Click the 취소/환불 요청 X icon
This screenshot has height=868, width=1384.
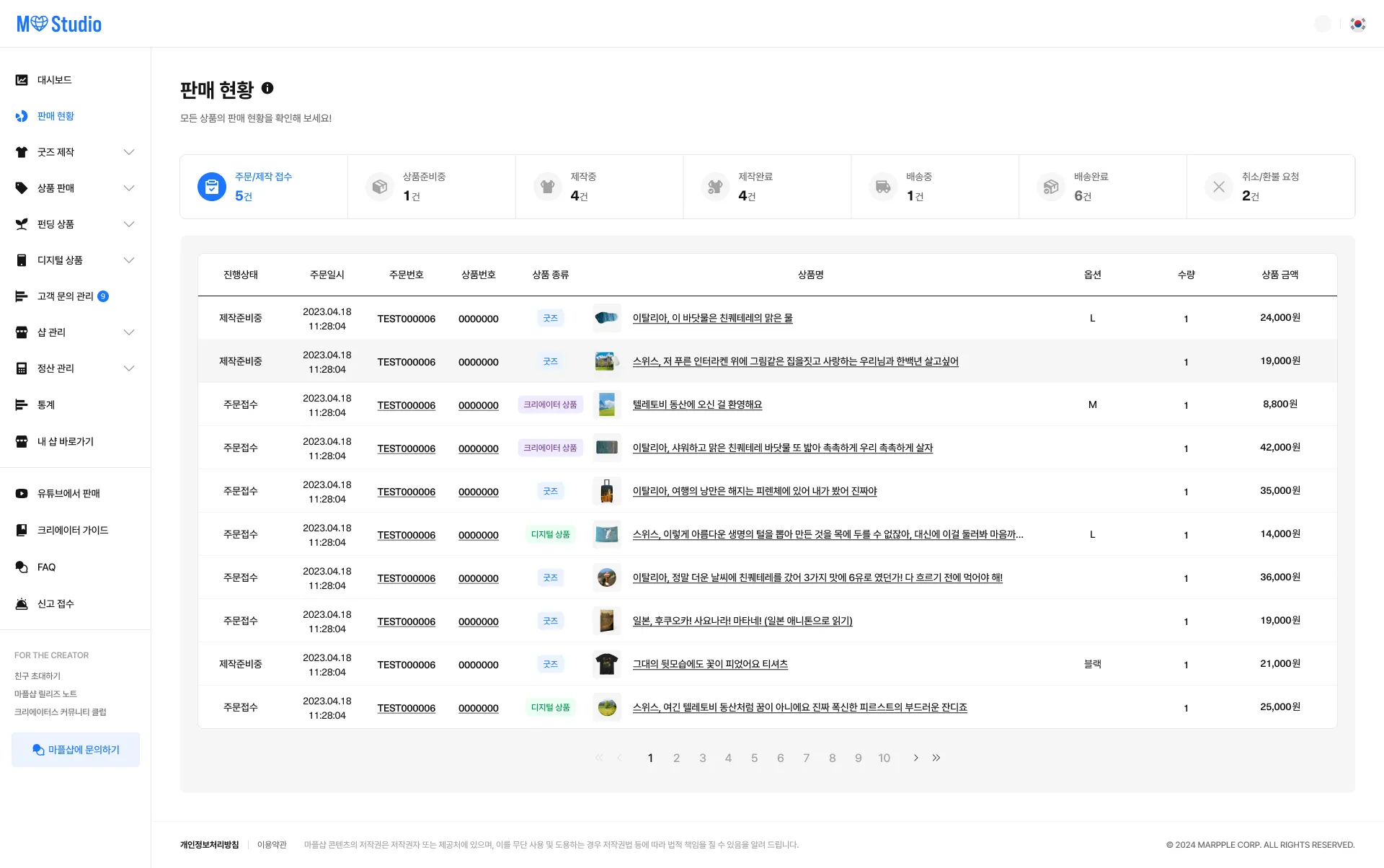pos(1218,187)
